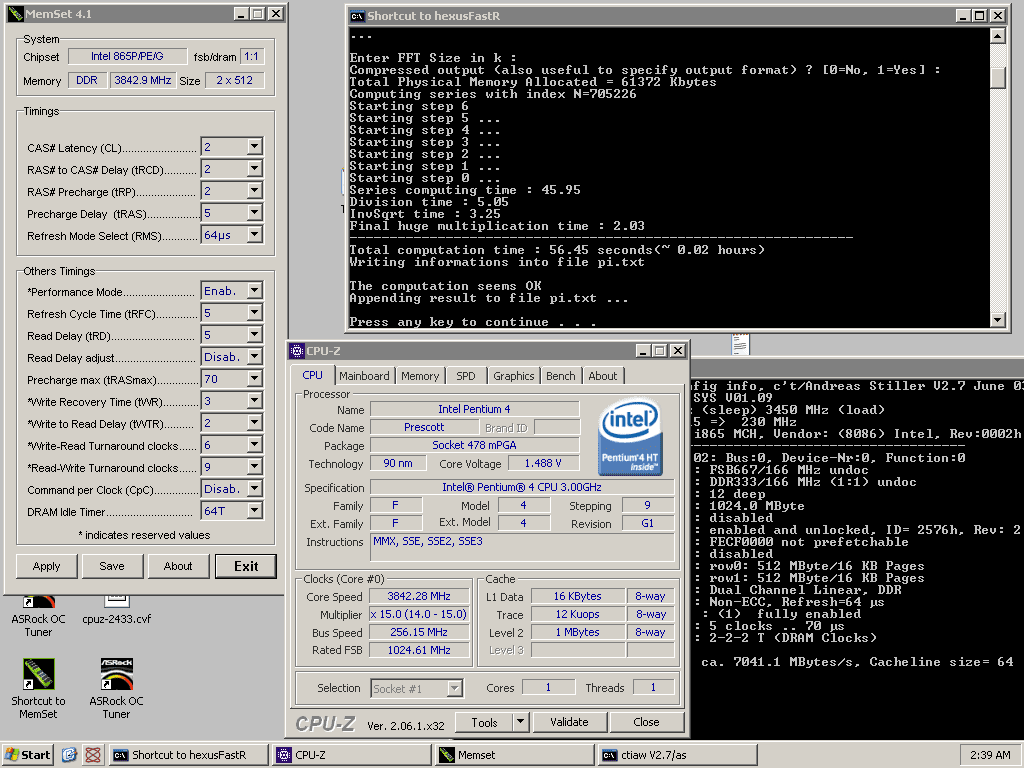
Task: Click hexusFastR console scroll up arrow
Action: pyautogui.click(x=997, y=36)
